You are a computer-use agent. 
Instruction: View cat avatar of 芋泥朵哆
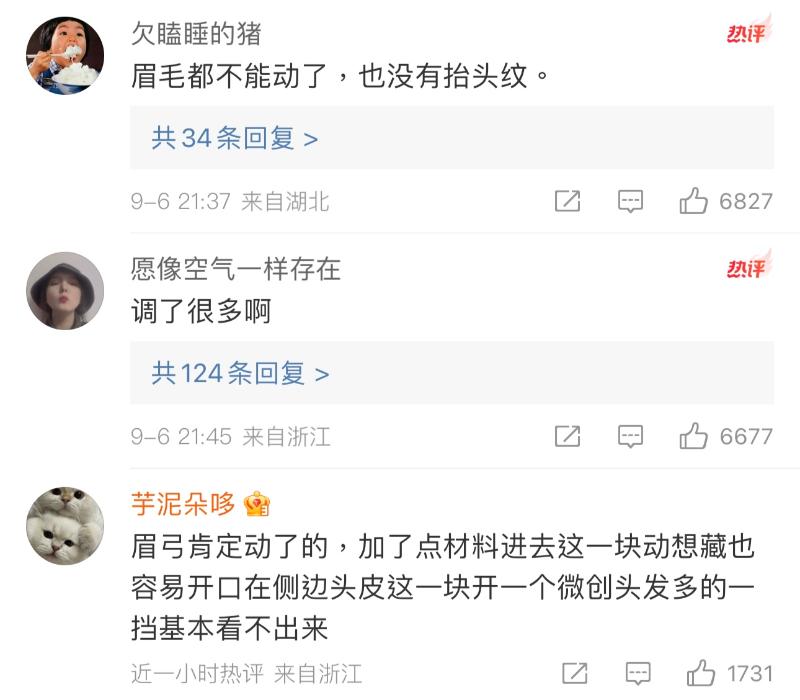(x=65, y=526)
